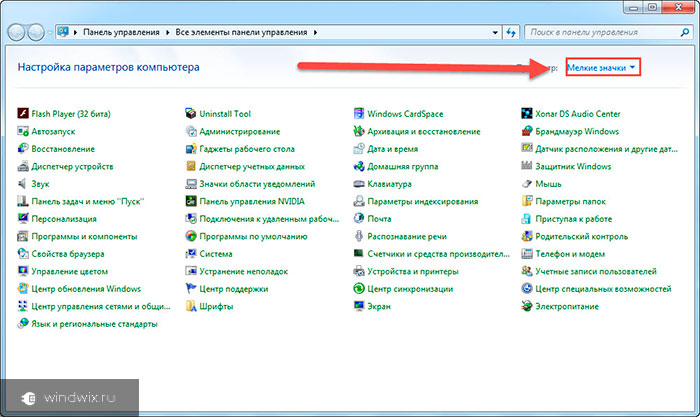Image resolution: width=700 pixels, height=417 pixels.
Task: Open the Windows CardSpace icon
Action: click(359, 113)
